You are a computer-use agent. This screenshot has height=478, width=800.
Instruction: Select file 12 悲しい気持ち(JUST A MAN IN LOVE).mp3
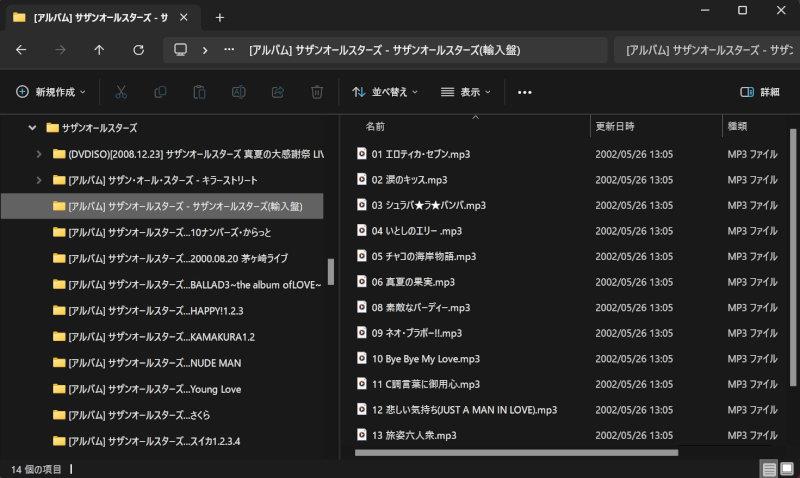(464, 410)
